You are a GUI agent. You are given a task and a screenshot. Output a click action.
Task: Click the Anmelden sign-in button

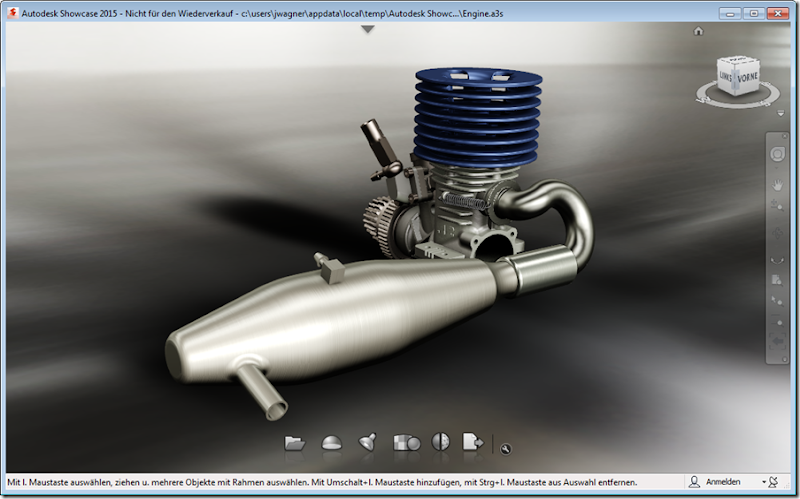point(723,482)
